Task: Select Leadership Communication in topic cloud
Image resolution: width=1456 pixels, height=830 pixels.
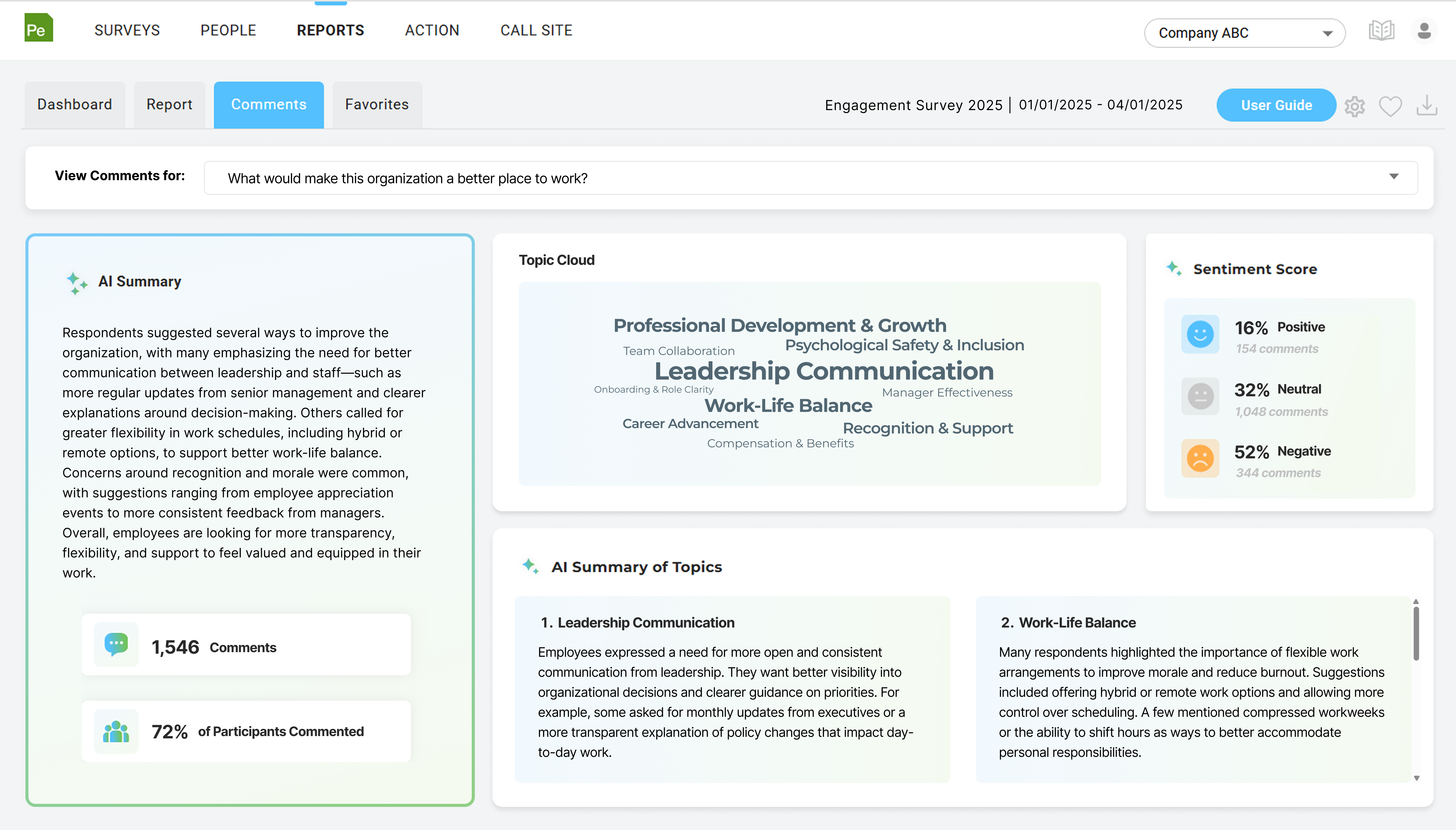Action: 824,372
